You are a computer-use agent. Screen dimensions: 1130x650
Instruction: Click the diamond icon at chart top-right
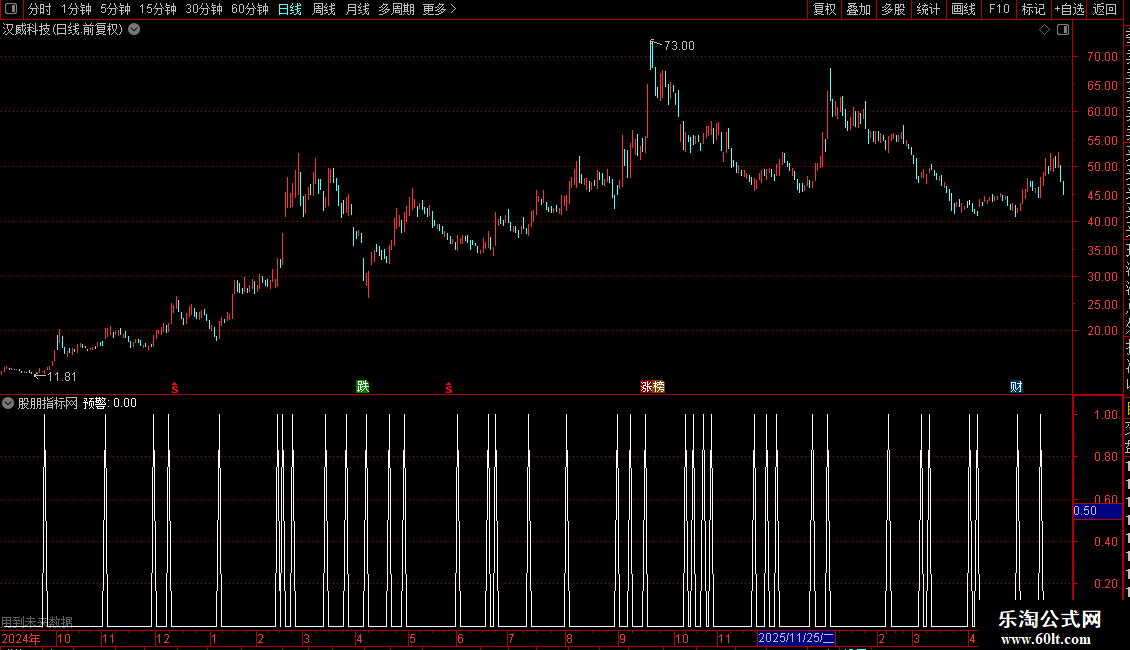tap(1044, 30)
